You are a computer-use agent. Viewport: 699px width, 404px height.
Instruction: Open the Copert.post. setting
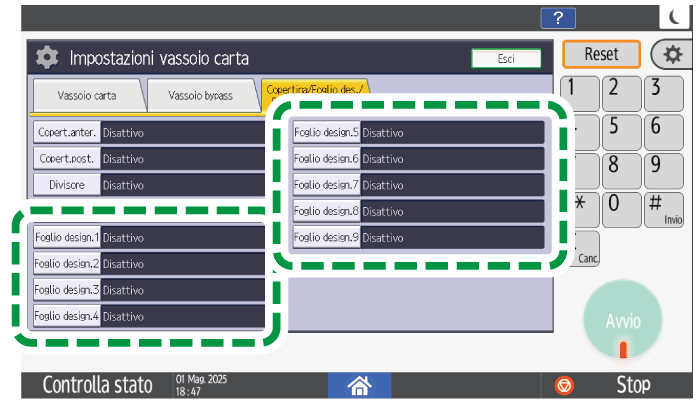(x=67, y=159)
